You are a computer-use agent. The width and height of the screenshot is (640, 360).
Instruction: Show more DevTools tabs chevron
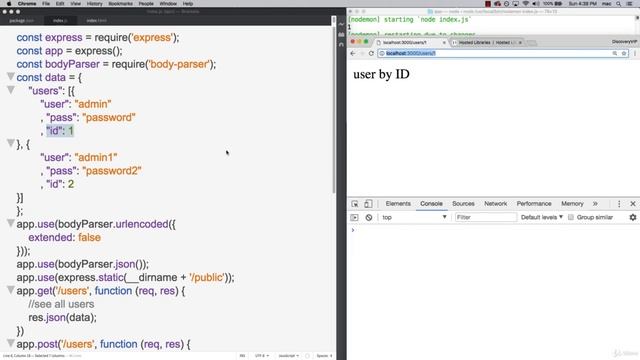coord(595,204)
